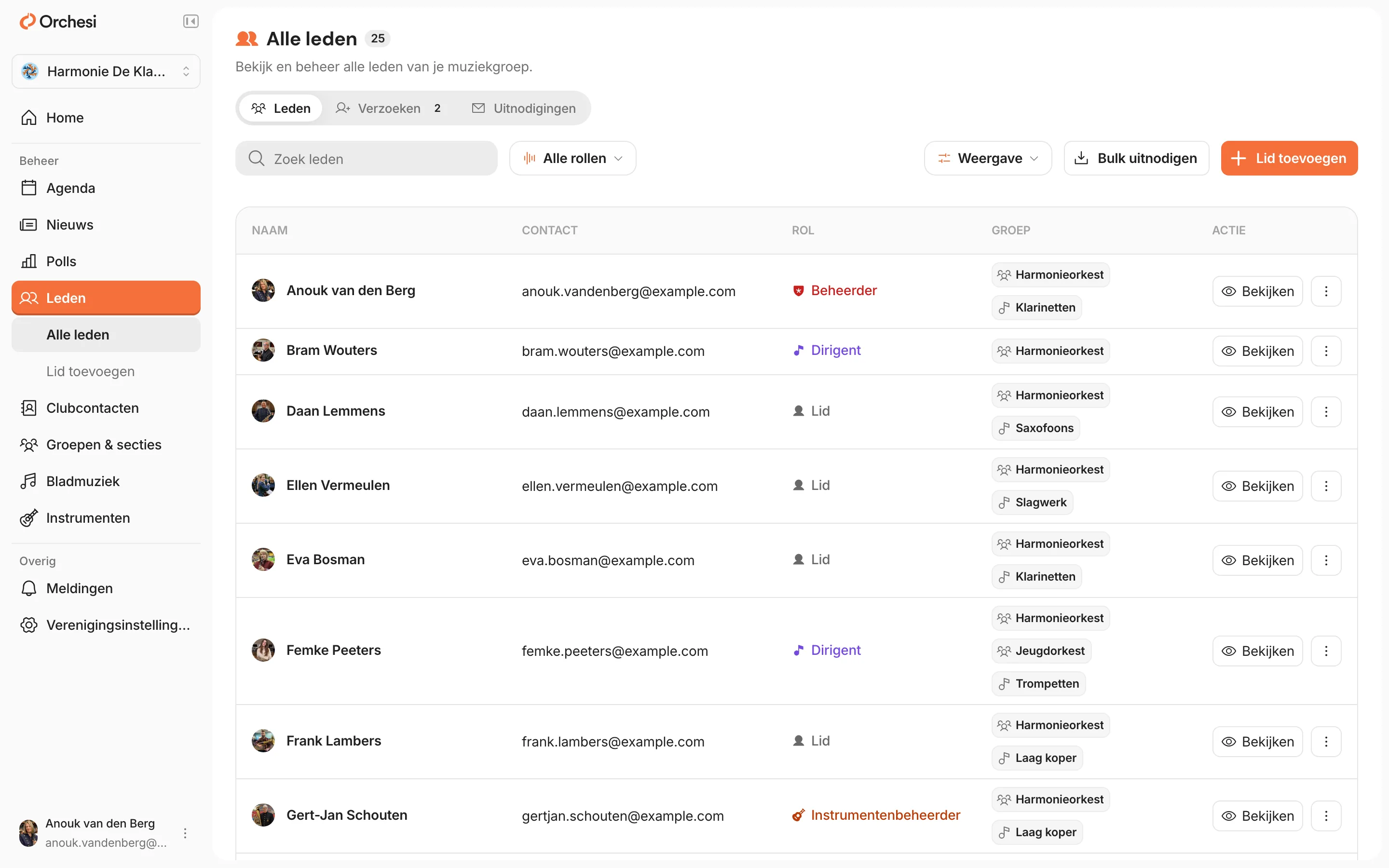This screenshot has width=1389, height=868.
Task: Focus the Zoek leden search field
Action: coord(366,159)
